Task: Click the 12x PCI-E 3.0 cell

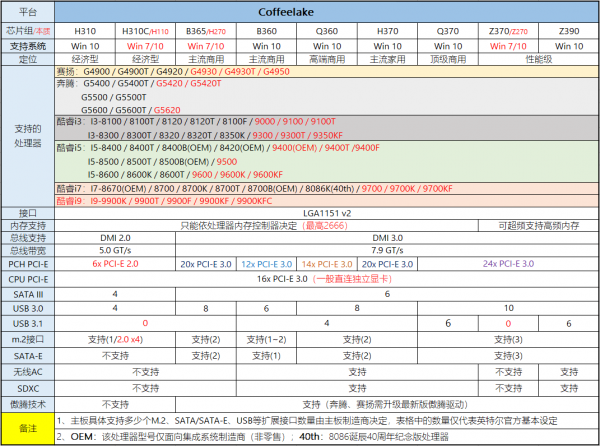Action: pos(266,264)
